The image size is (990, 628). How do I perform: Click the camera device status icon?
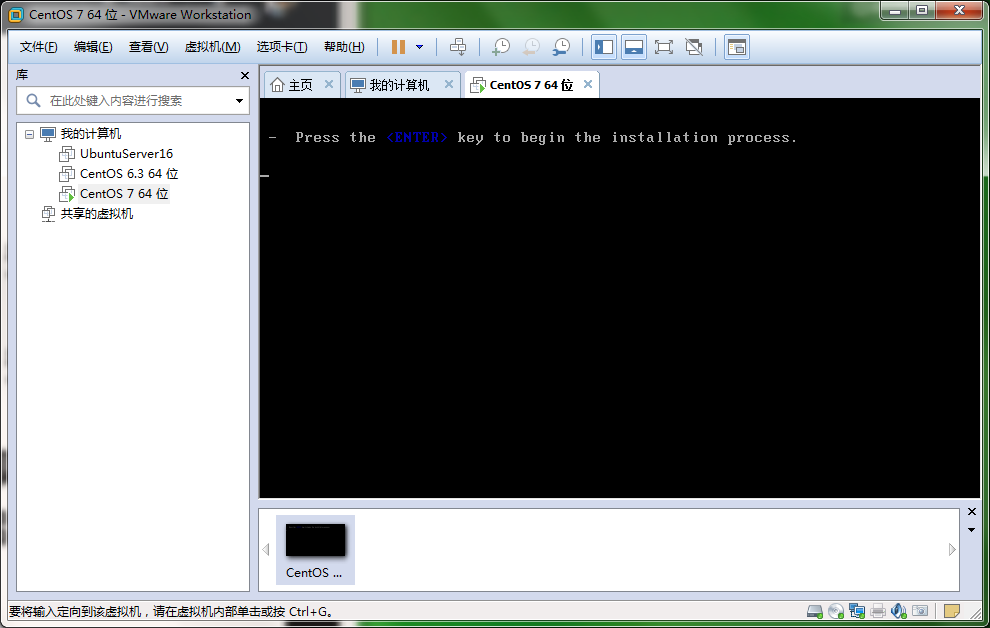click(921, 611)
